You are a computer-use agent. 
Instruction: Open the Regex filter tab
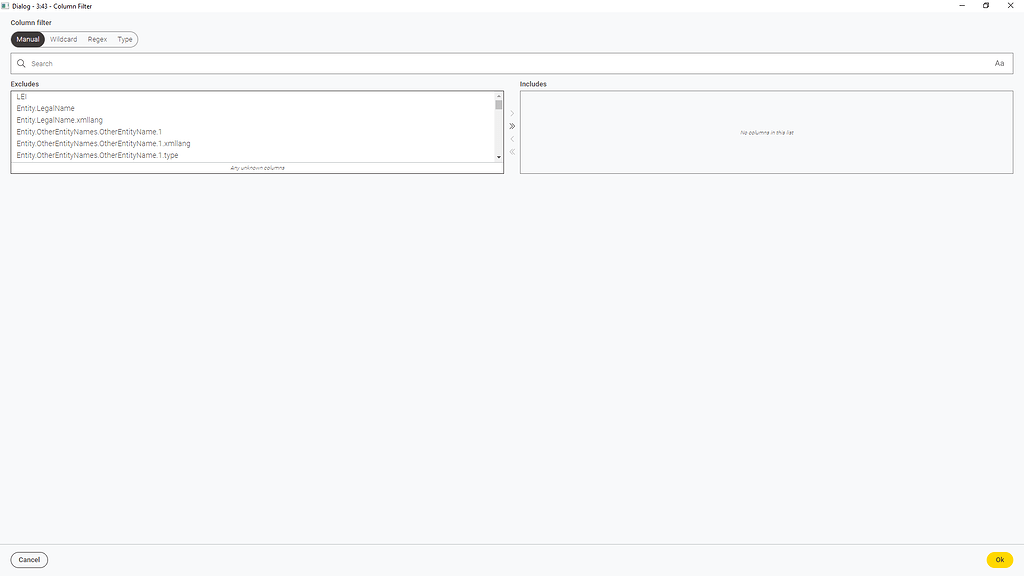click(x=96, y=39)
